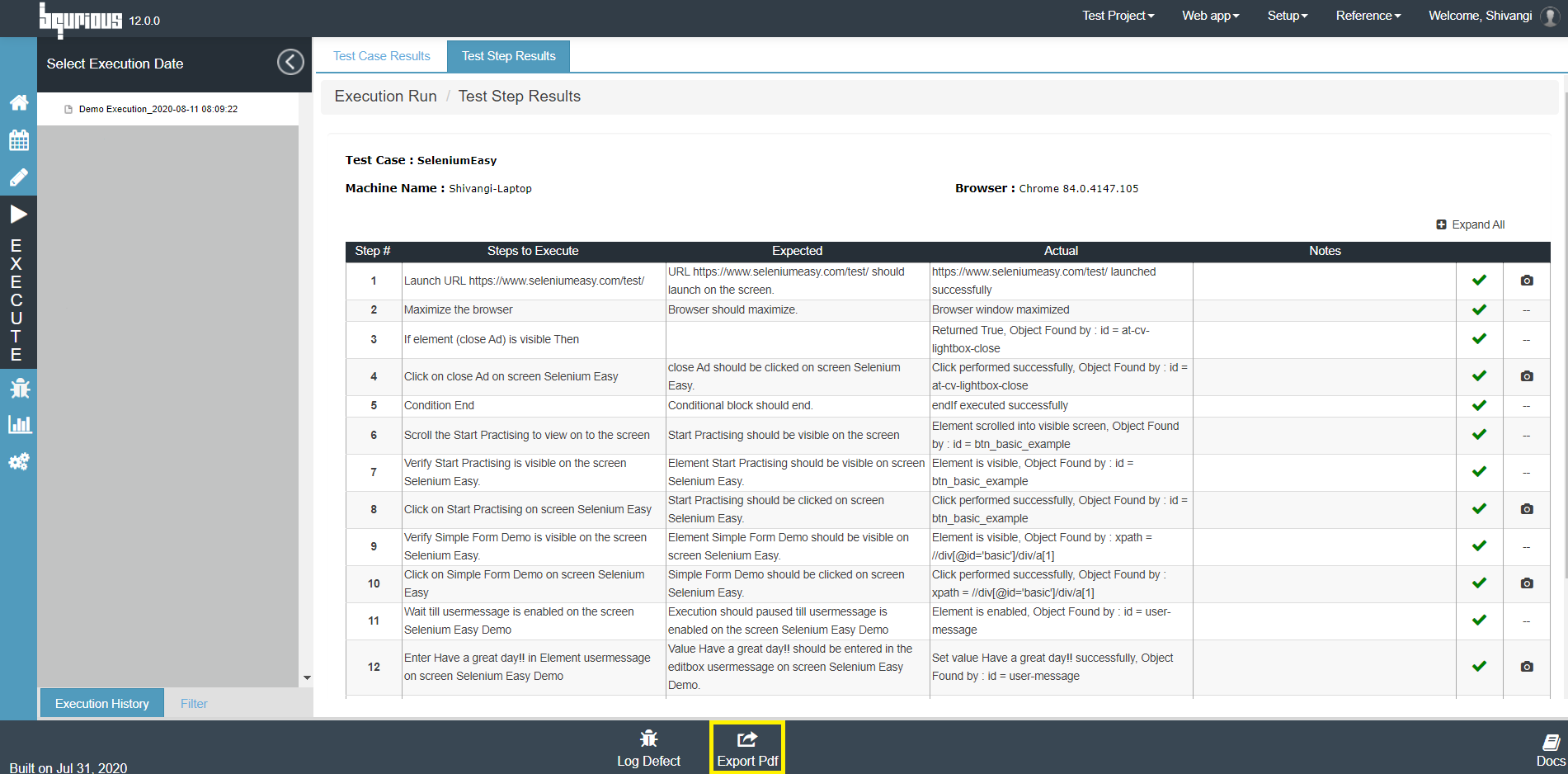Image resolution: width=1568 pixels, height=774 pixels.
Task: Click the Actual column header
Action: pos(1062,251)
